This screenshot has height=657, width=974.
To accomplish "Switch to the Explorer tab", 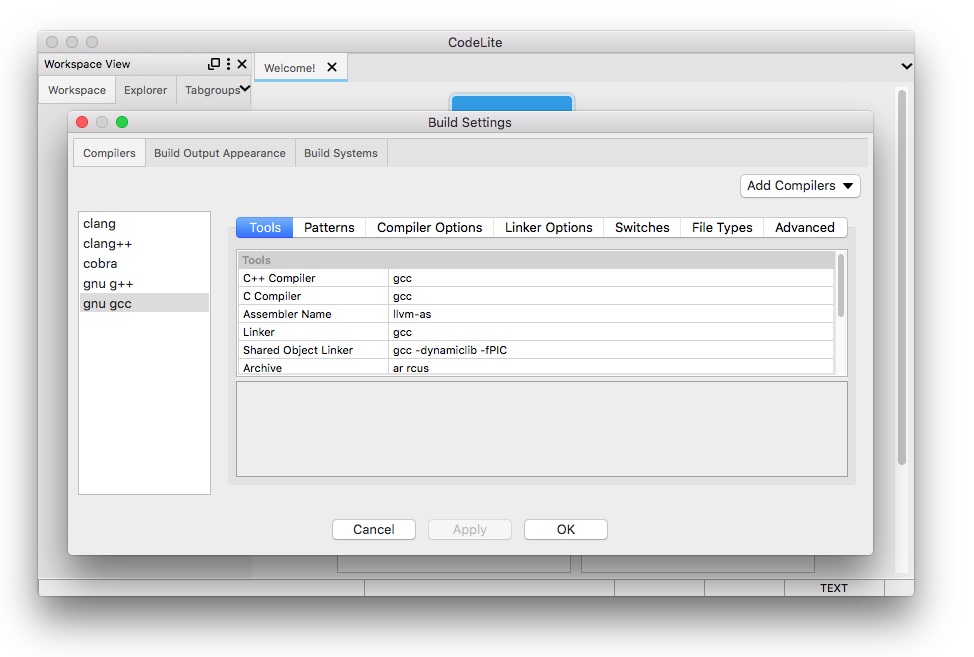I will (x=145, y=90).
